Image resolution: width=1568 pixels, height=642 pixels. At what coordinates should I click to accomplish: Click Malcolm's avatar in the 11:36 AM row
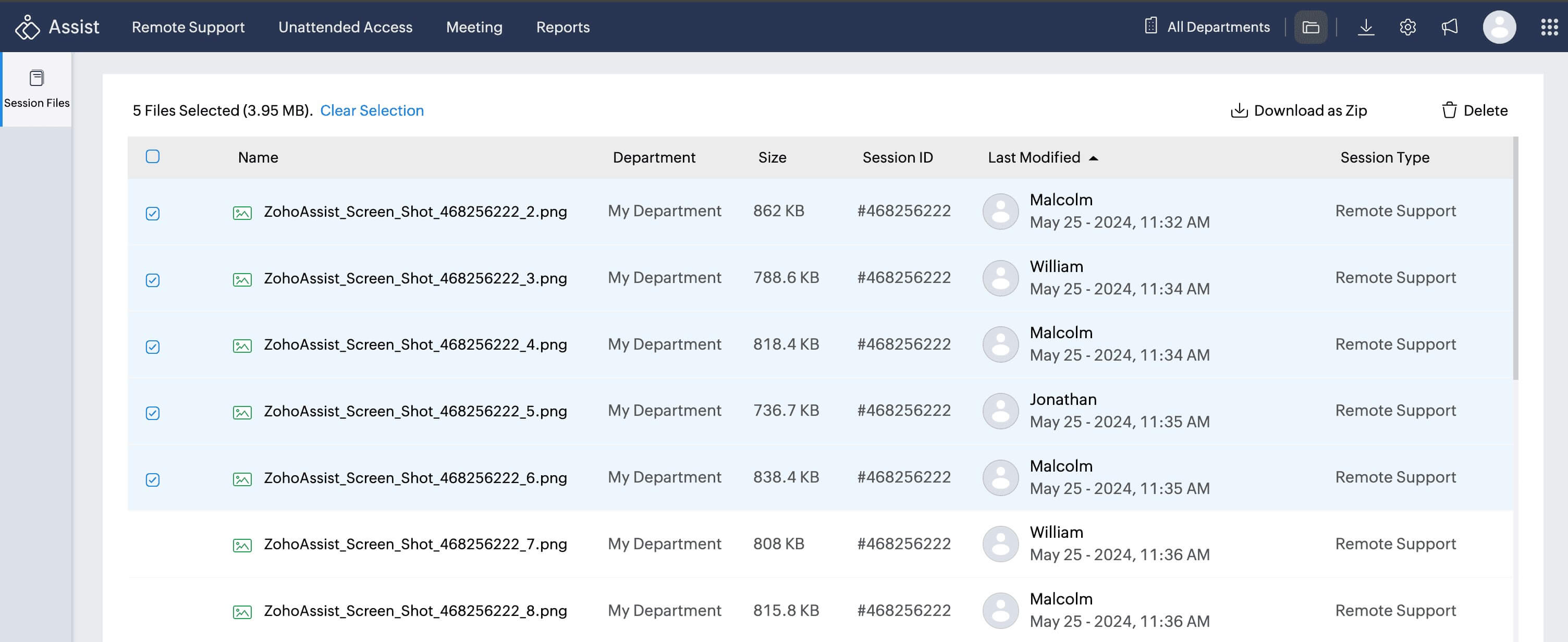click(1001, 610)
